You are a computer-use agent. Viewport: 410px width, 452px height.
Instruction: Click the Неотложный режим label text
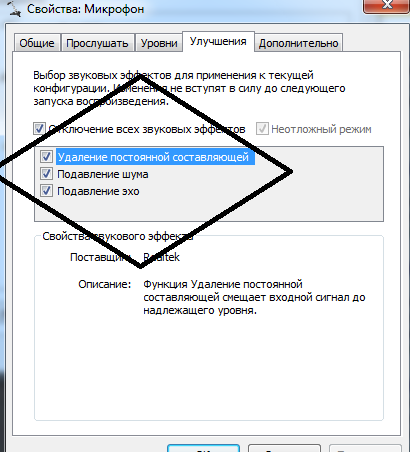[x=321, y=129]
